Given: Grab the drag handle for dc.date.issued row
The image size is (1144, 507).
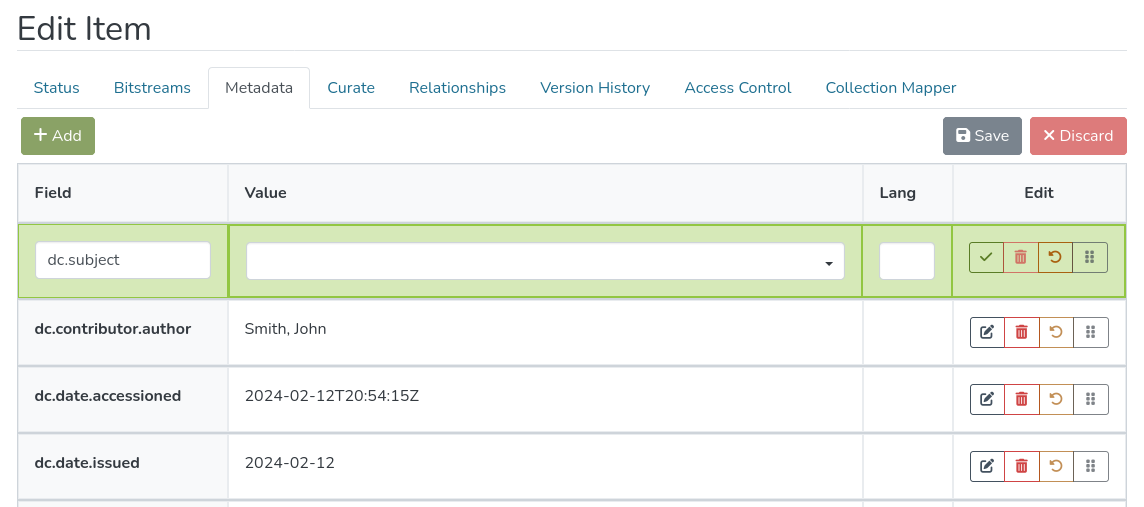Looking at the screenshot, I should (x=1091, y=466).
